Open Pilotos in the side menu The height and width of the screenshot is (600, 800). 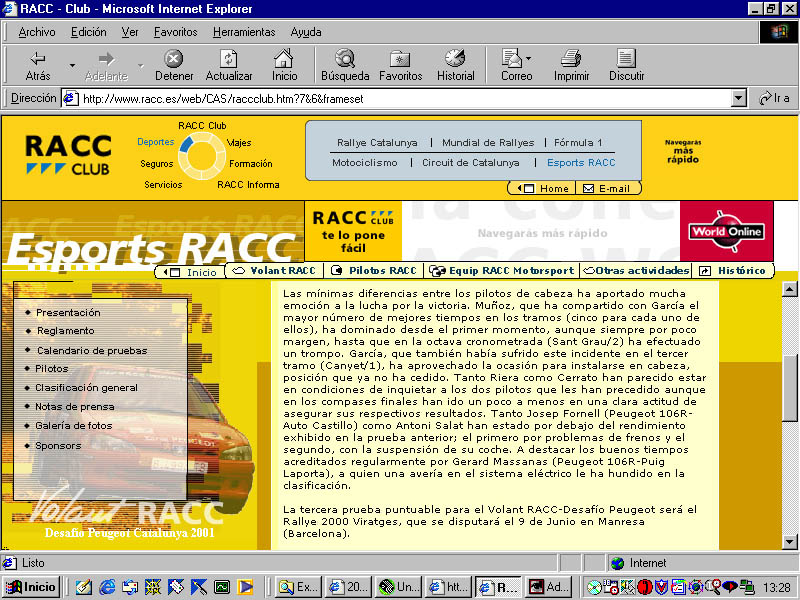click(x=52, y=368)
